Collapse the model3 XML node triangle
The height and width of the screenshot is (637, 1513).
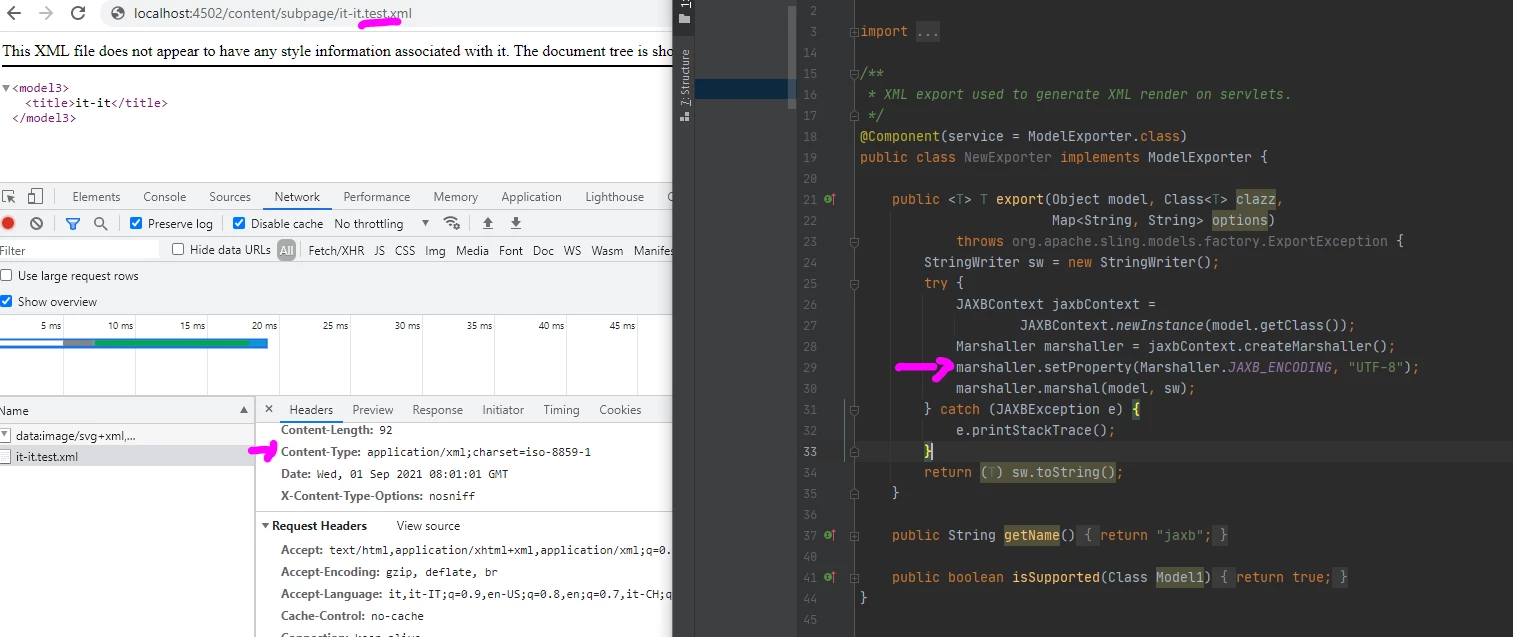point(6,89)
